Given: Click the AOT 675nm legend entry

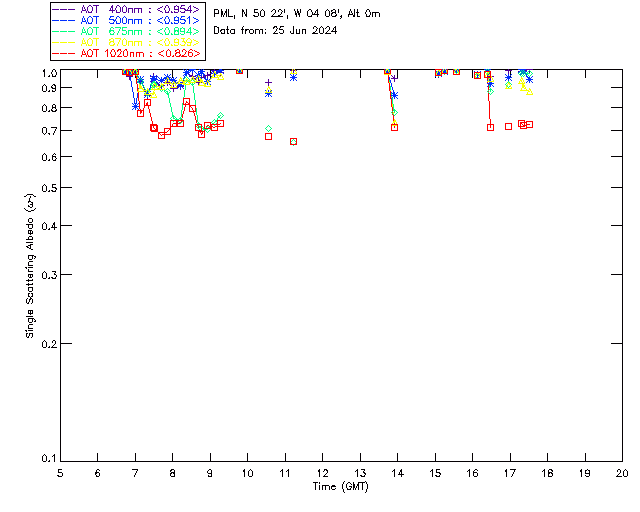Looking at the screenshot, I should click(126, 31).
